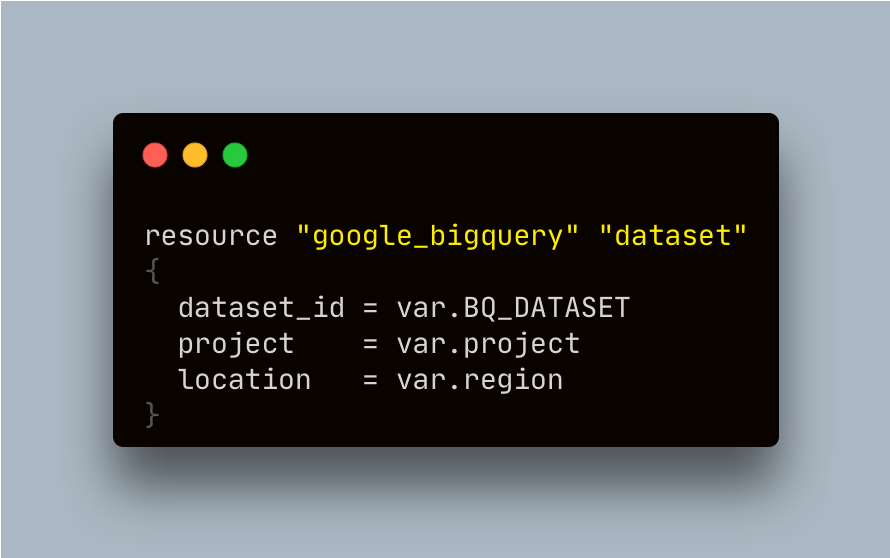890x558 pixels.
Task: Click the gray background outside the code window
Action: point(445,57)
